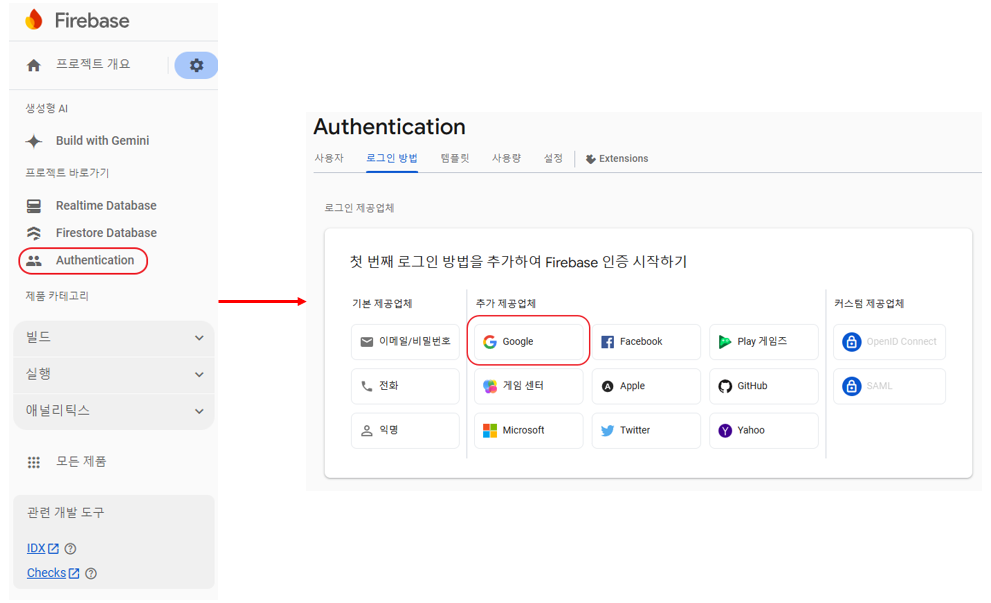Click the SAML lock icon
This screenshot has width=991, height=603.
click(x=851, y=386)
